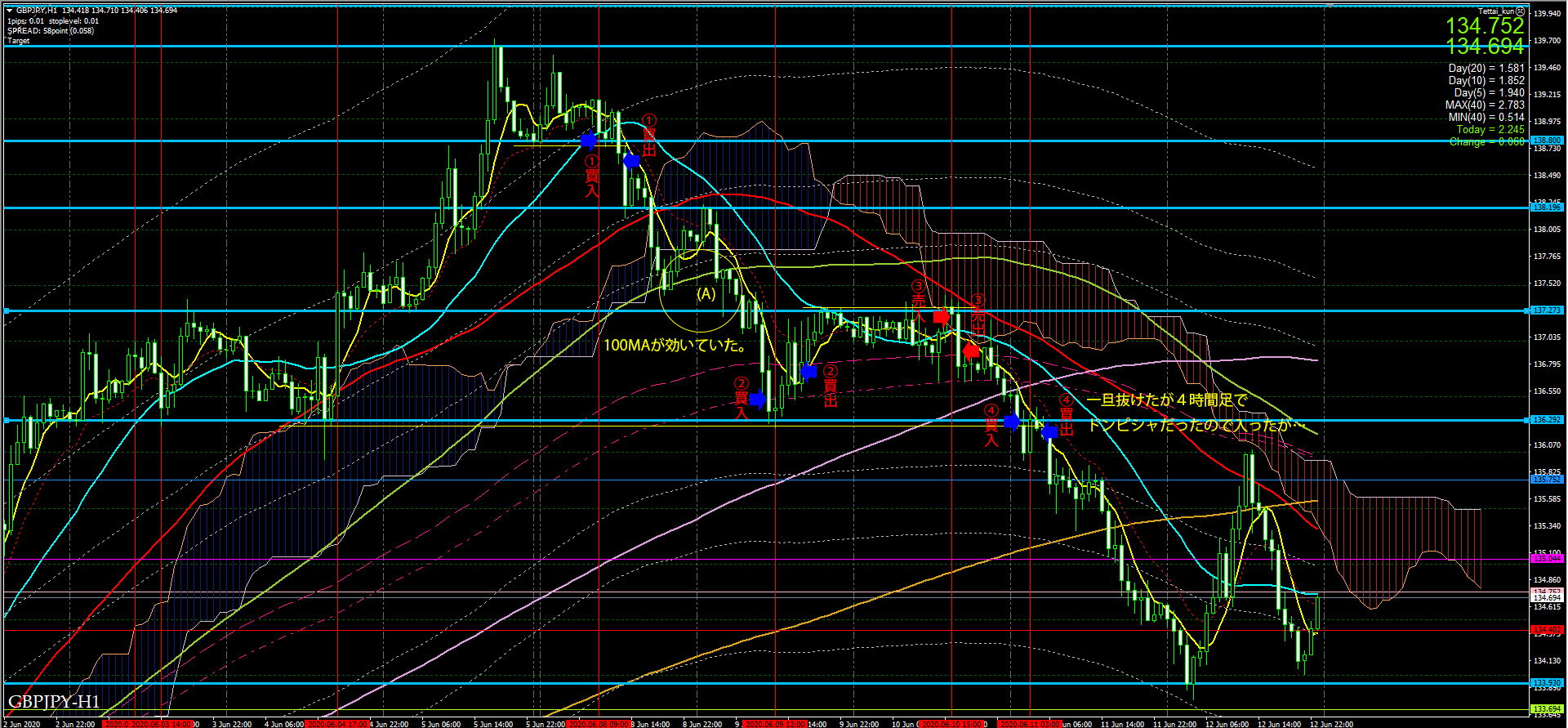Click the Change = 0.060 readout
Viewport: 1568px width, 728px height.
(1487, 142)
